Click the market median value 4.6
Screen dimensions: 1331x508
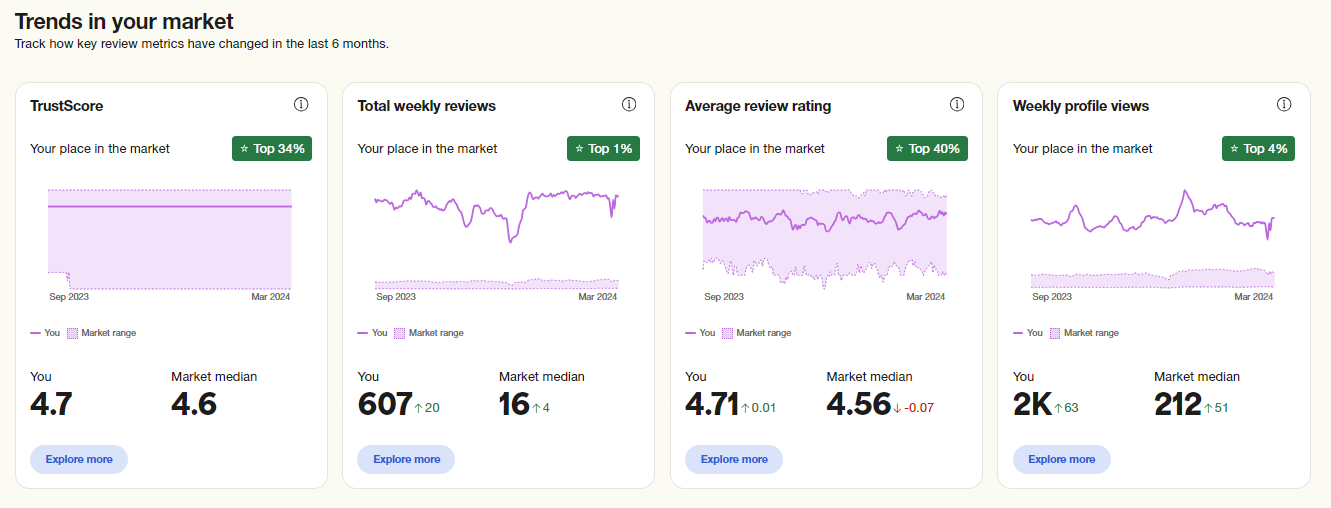[x=194, y=404]
